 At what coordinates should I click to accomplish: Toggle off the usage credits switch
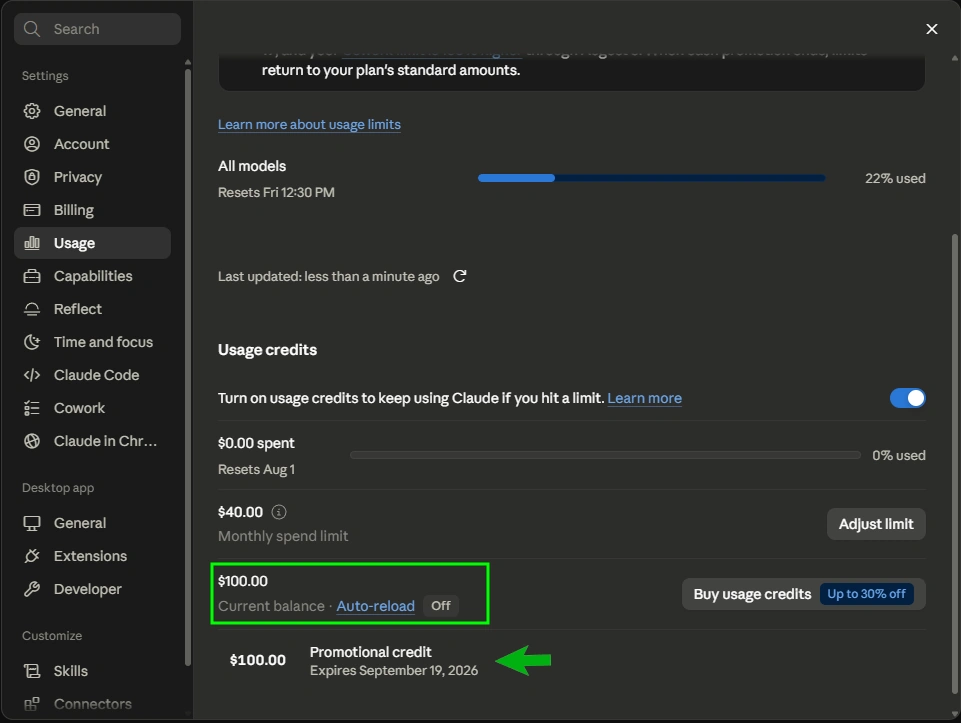908,398
